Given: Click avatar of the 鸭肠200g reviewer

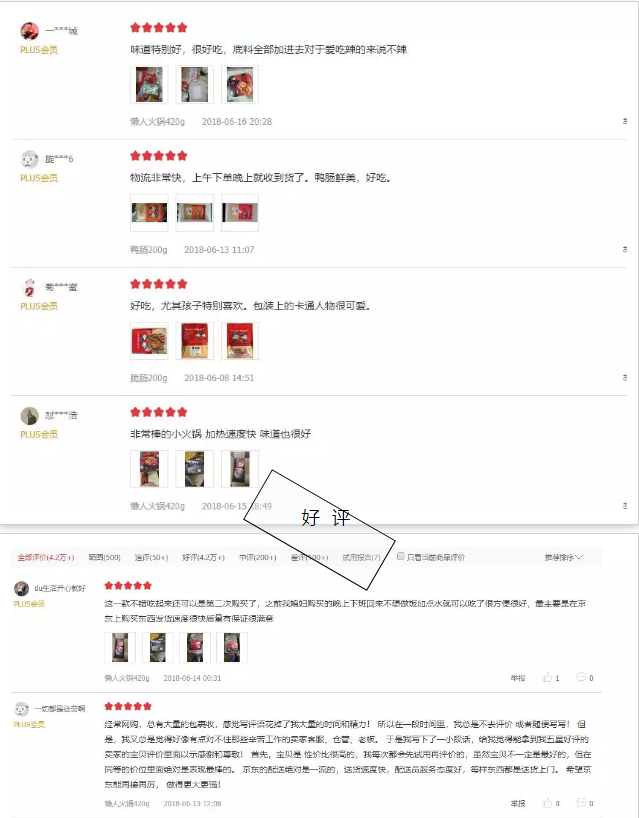Looking at the screenshot, I should coord(30,159).
